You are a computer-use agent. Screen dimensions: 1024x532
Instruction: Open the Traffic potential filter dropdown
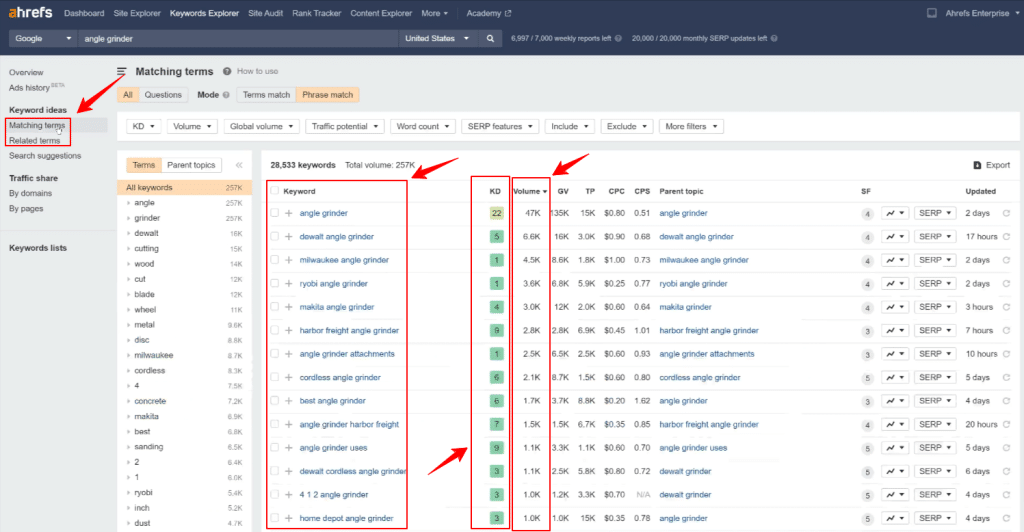pos(345,127)
